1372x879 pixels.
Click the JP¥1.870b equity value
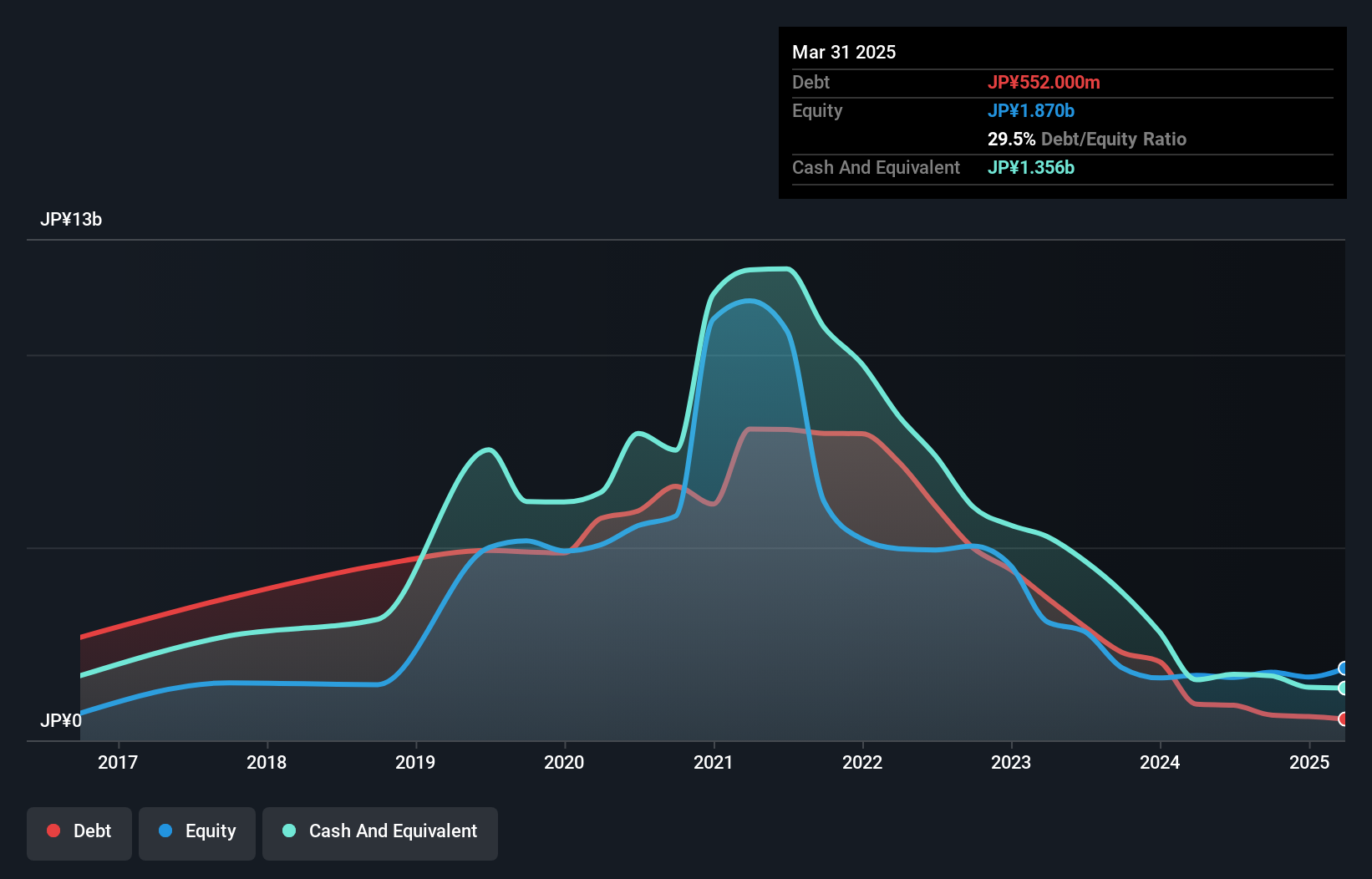[x=1031, y=110]
